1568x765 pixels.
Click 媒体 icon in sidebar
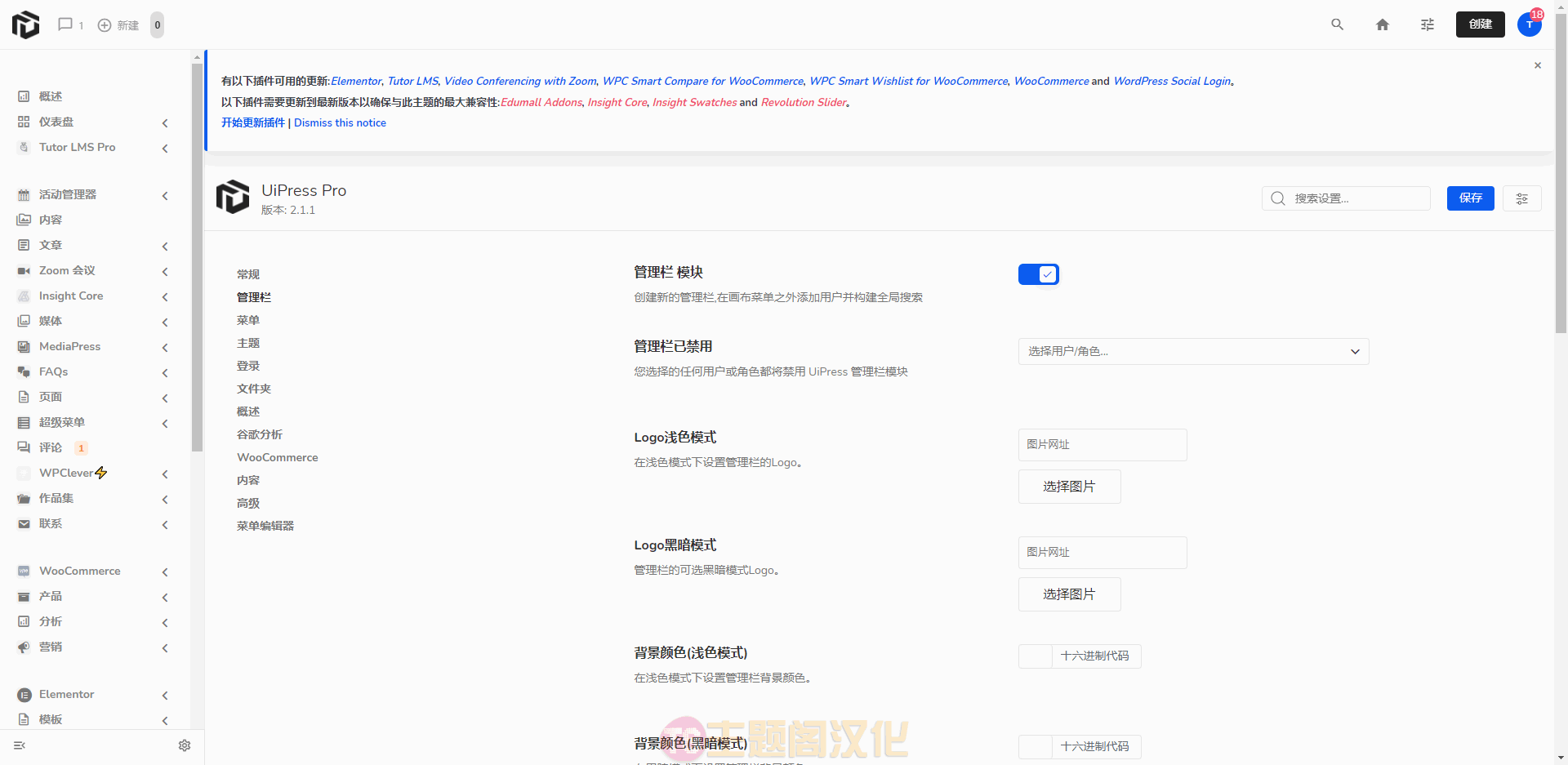(x=24, y=321)
